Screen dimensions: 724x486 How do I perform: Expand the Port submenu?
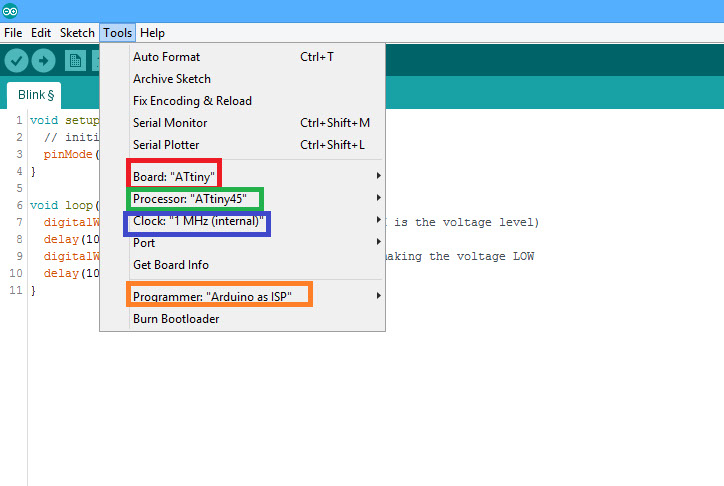242,243
